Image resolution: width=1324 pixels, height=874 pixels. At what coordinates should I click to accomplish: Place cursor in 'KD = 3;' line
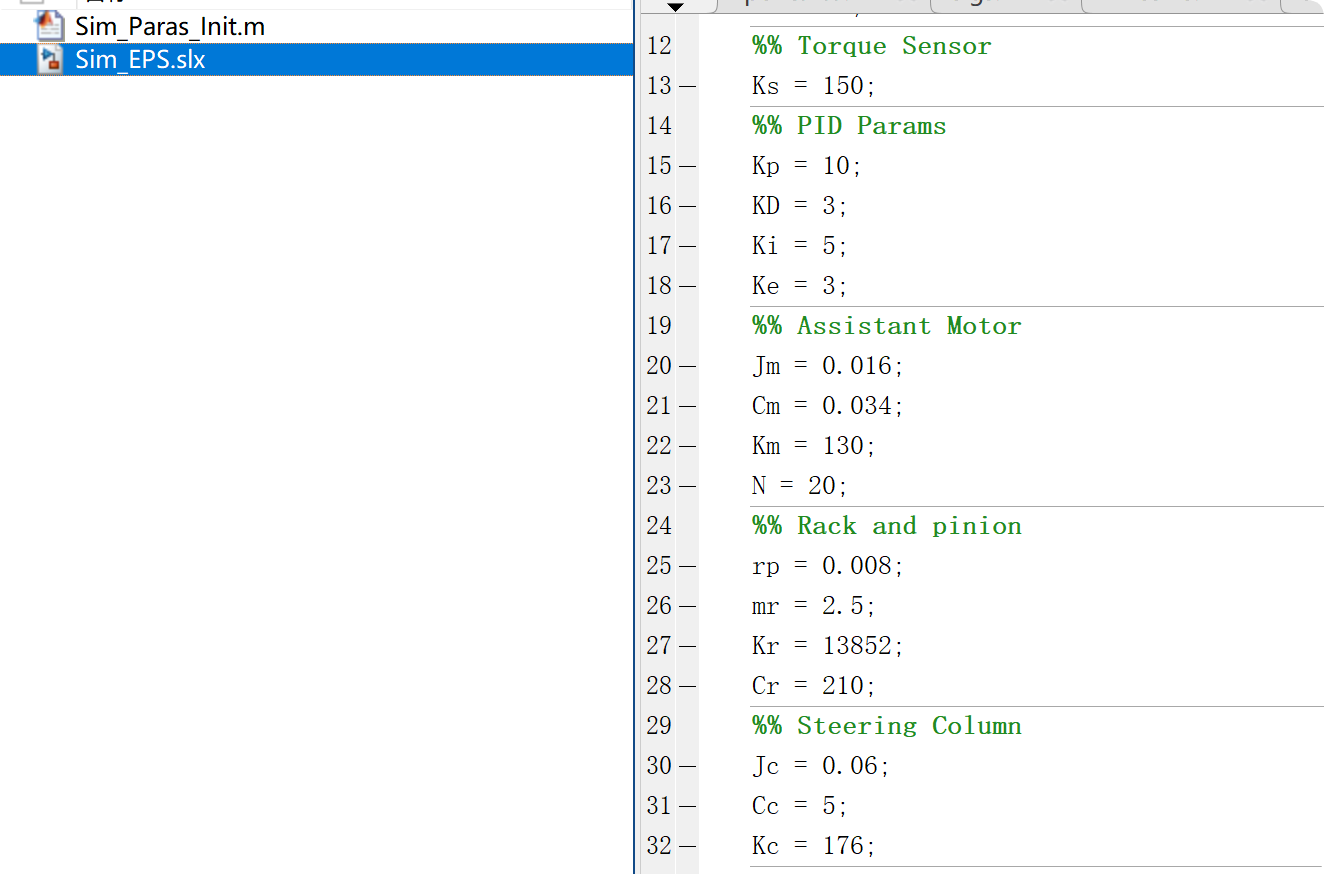pos(800,206)
